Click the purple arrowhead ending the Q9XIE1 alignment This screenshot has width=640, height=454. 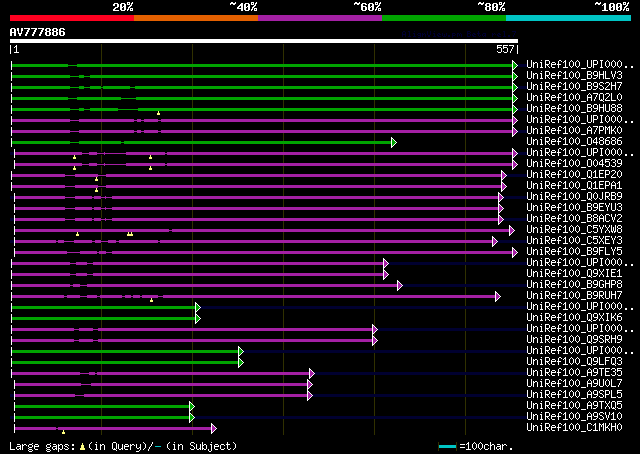coord(386,274)
